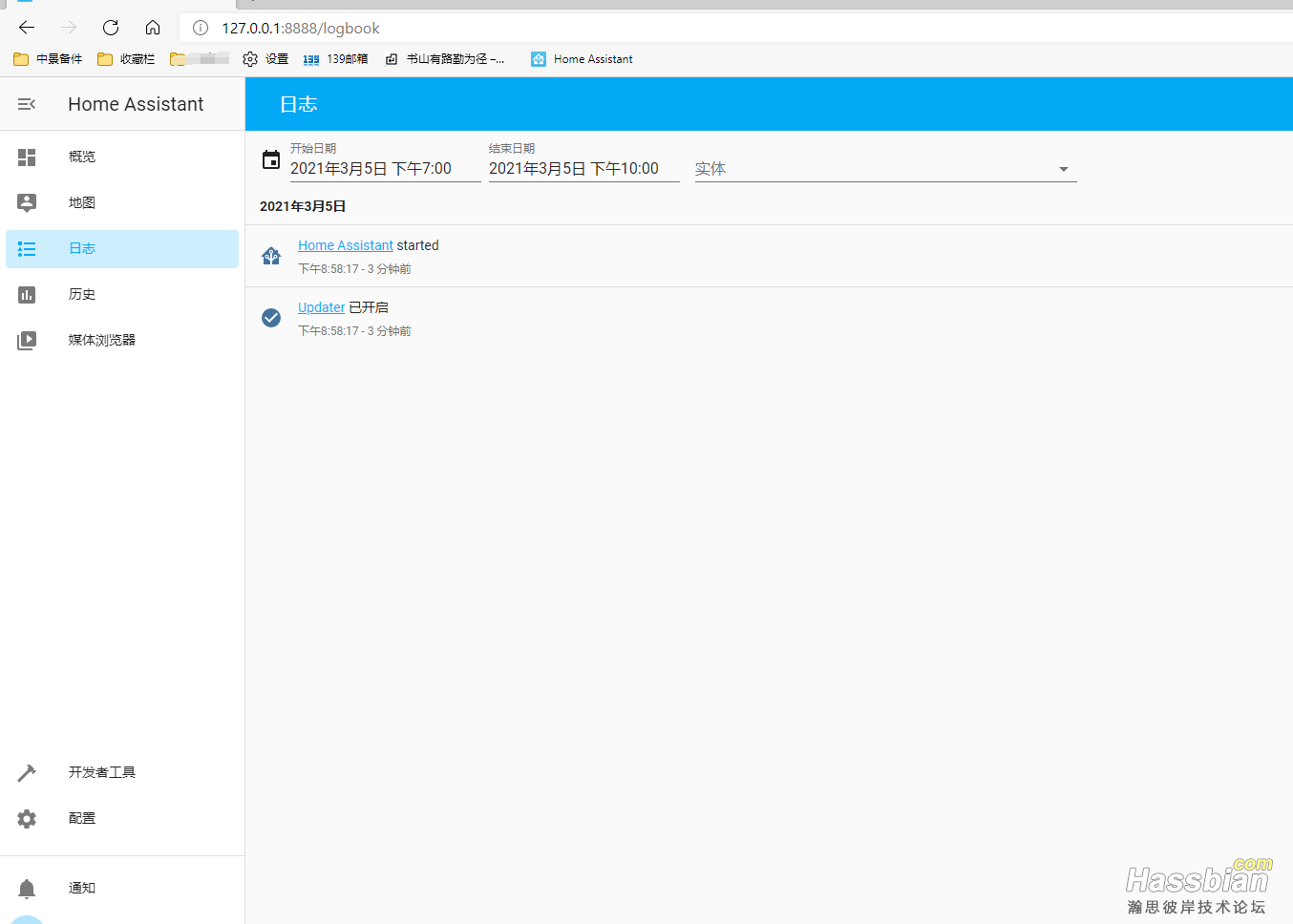Open the 139邮箱 bookmark
Screen dimensions: 1293x924
coord(335,59)
